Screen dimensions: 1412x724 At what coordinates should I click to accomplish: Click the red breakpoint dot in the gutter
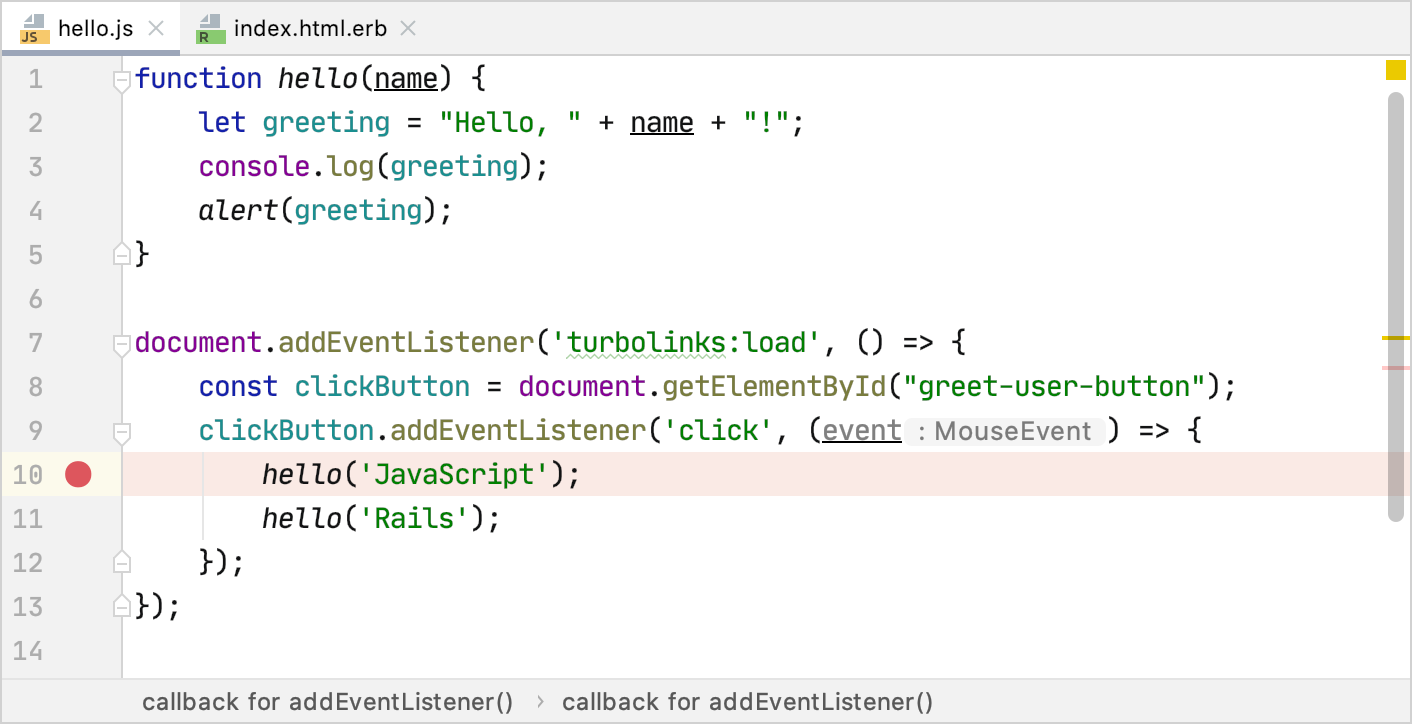tap(77, 474)
